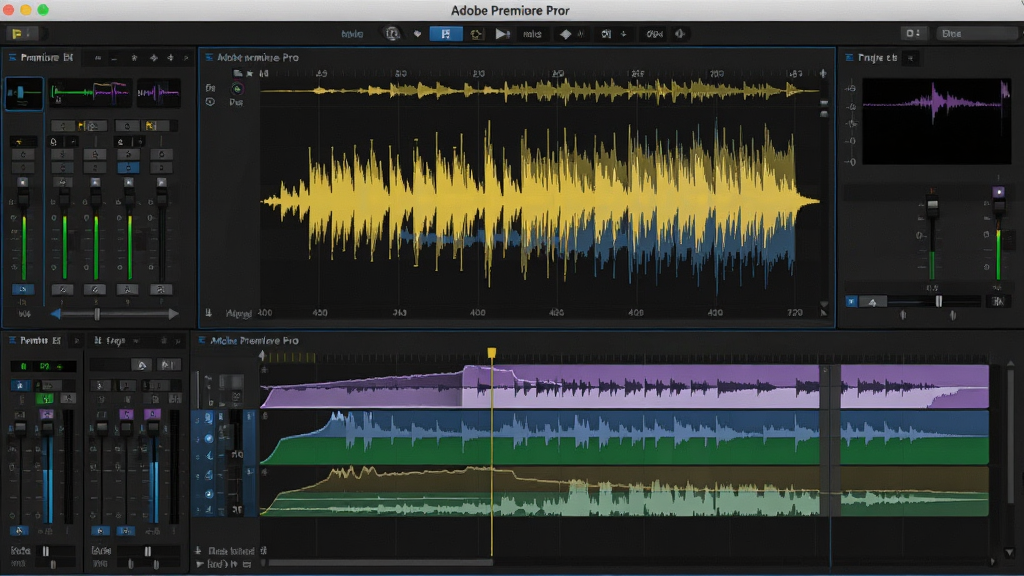Click into the search field at top right
Image resolution: width=1024 pixels, height=576 pixels.
pyautogui.click(x=976, y=33)
